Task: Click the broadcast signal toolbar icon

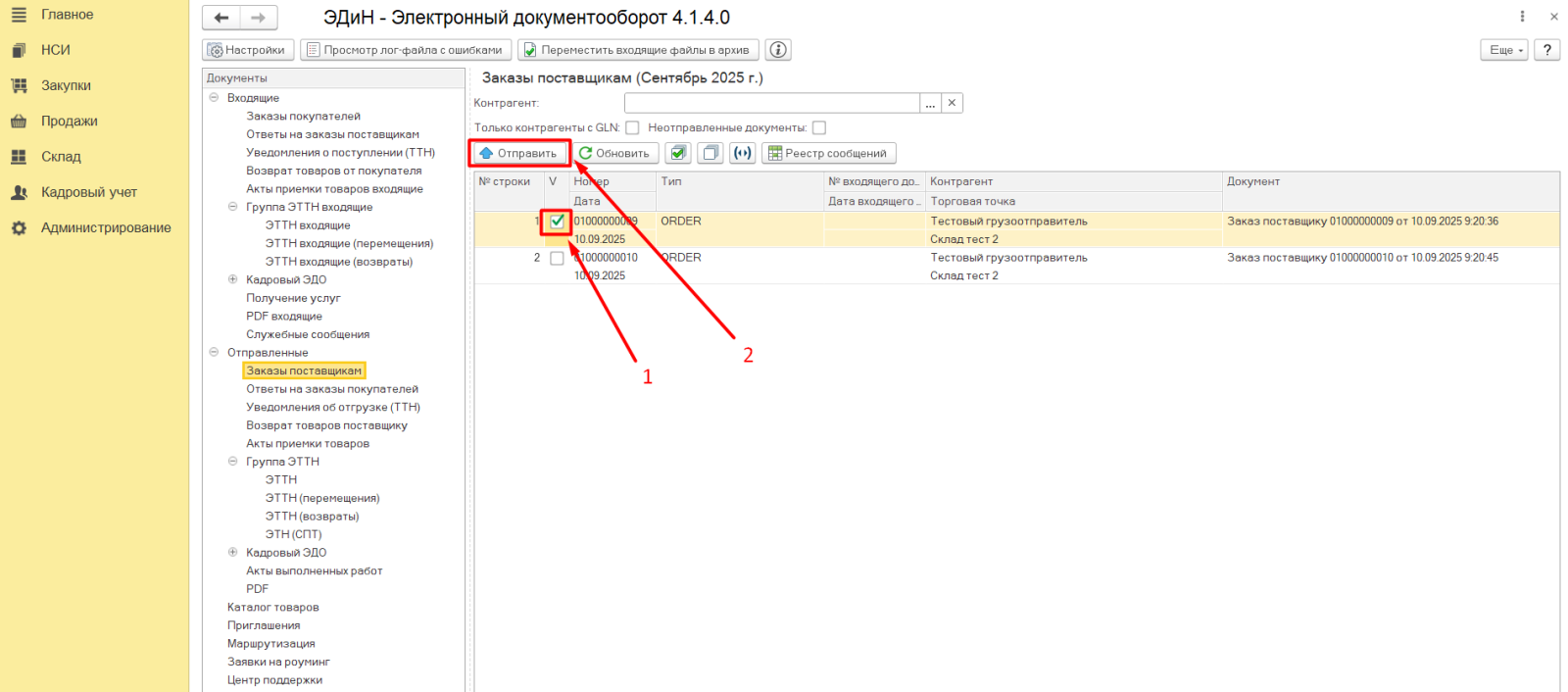Action: [x=743, y=153]
